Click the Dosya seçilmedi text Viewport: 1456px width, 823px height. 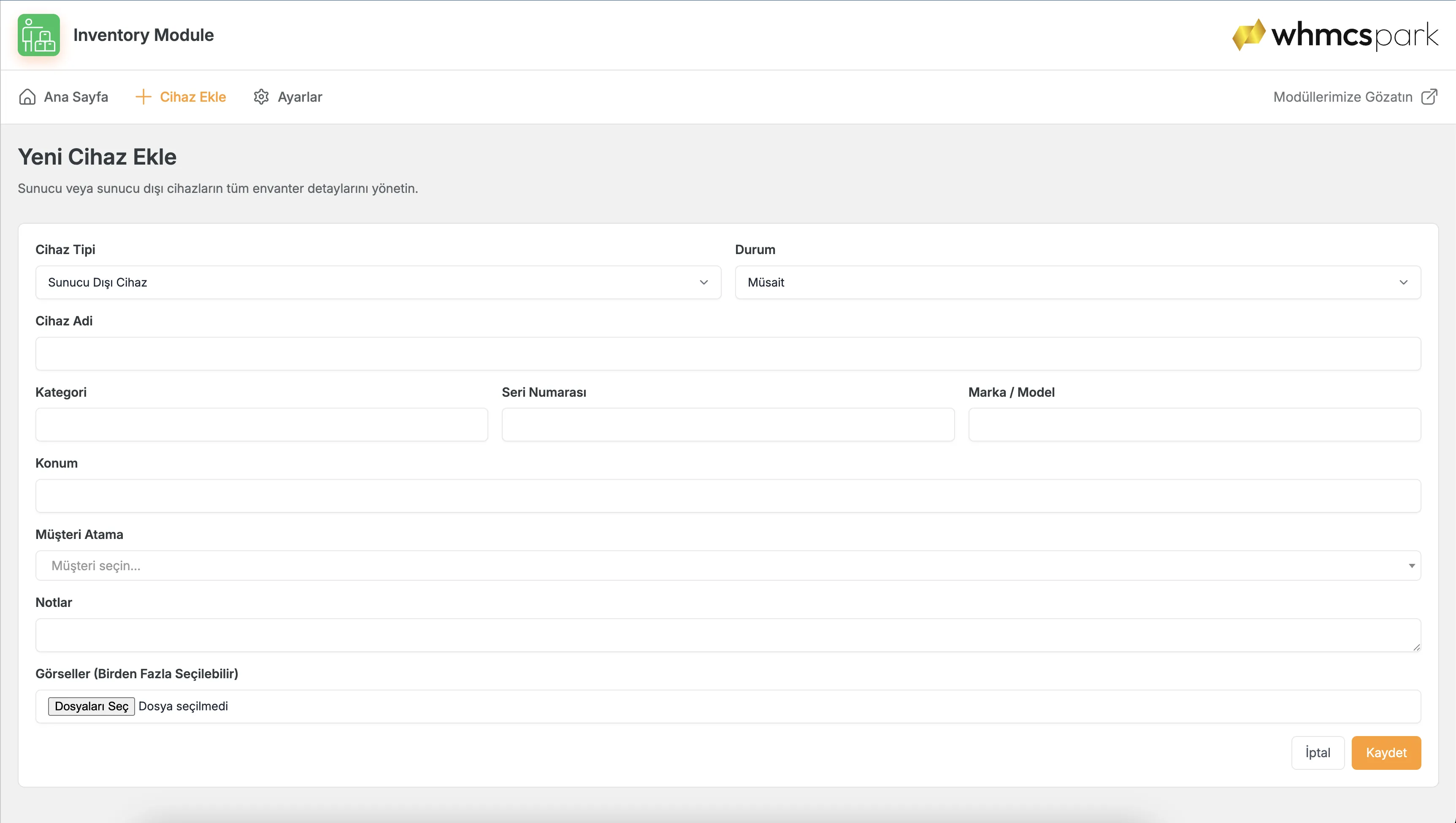click(183, 706)
